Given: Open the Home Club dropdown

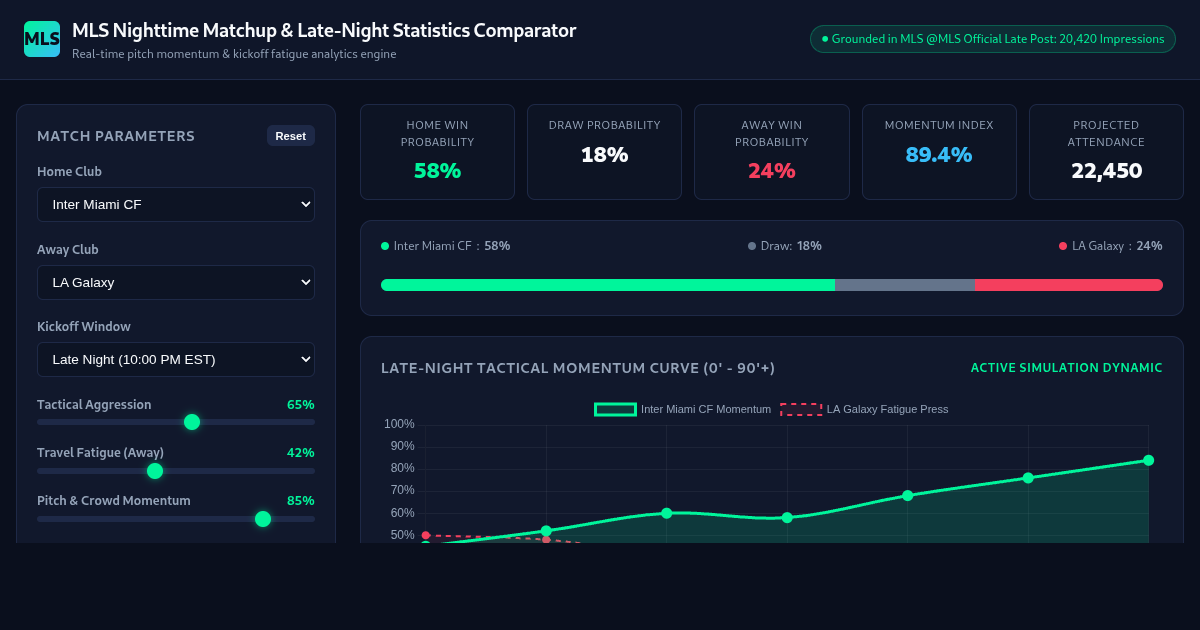Looking at the screenshot, I should 176,204.
